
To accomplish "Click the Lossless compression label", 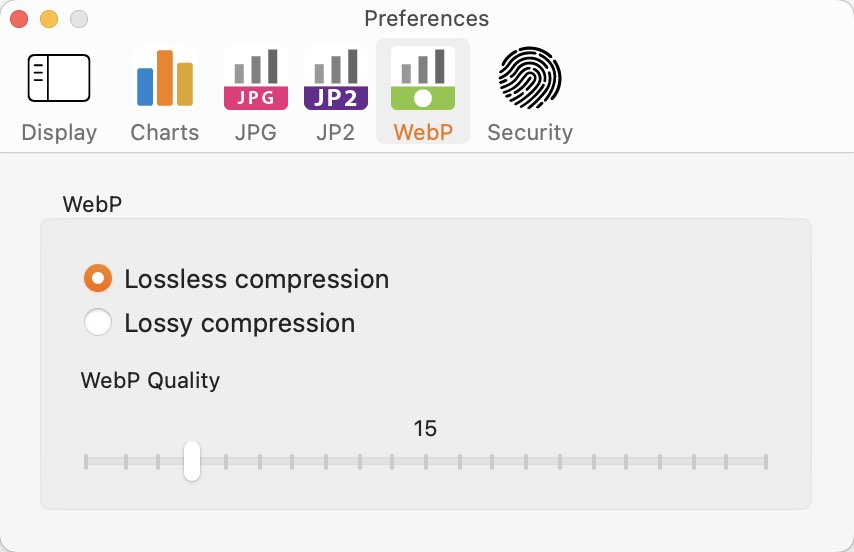I will tap(257, 279).
